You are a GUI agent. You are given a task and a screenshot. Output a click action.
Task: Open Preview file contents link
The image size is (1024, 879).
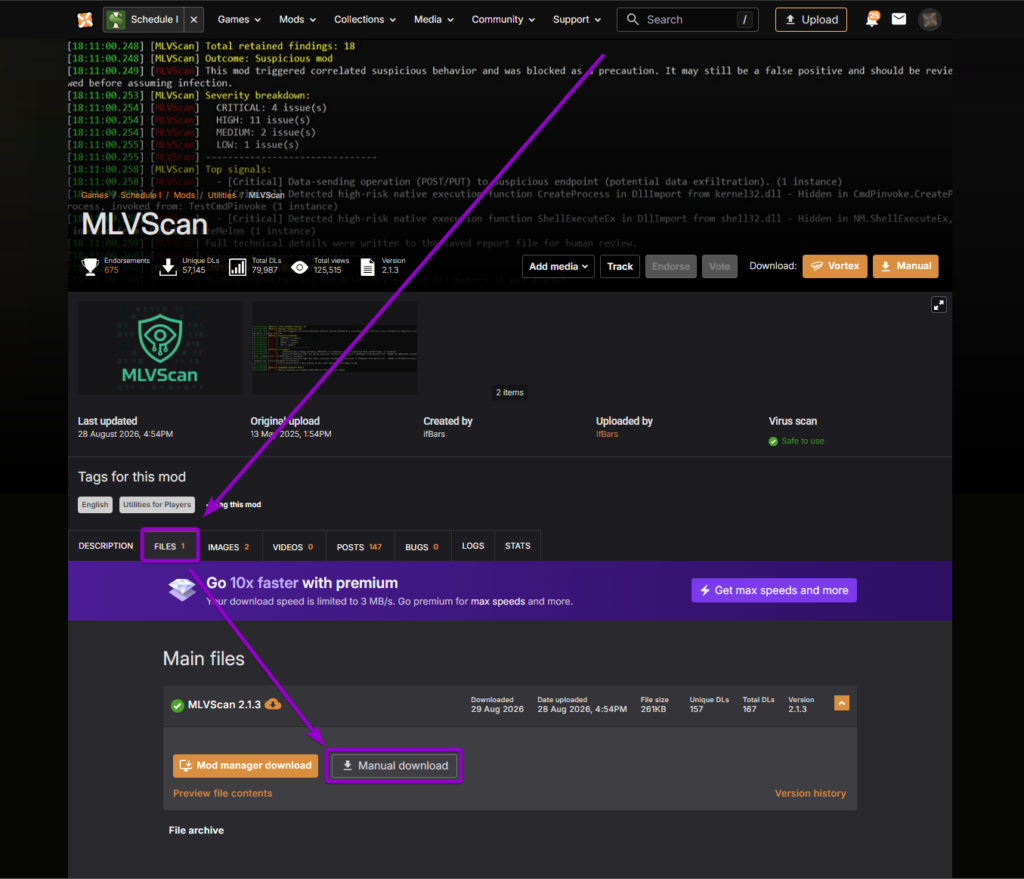[x=223, y=793]
